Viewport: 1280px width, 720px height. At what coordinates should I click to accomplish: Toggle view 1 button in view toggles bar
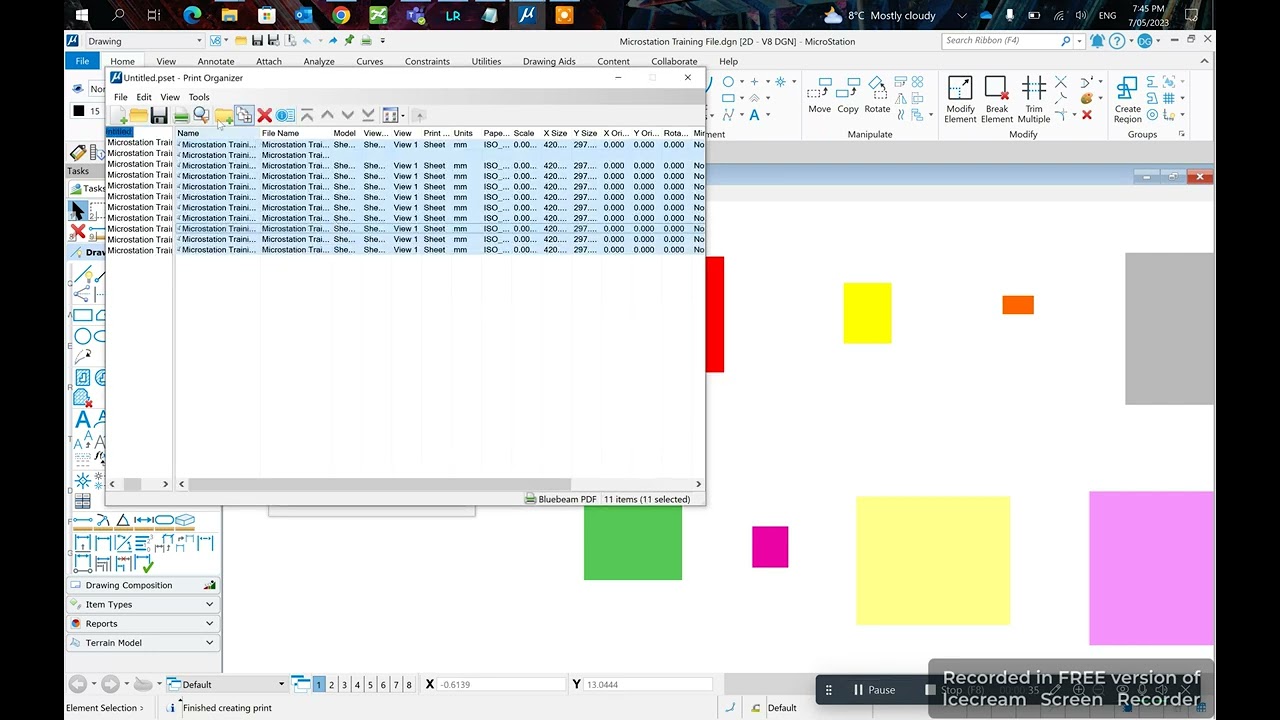click(319, 685)
